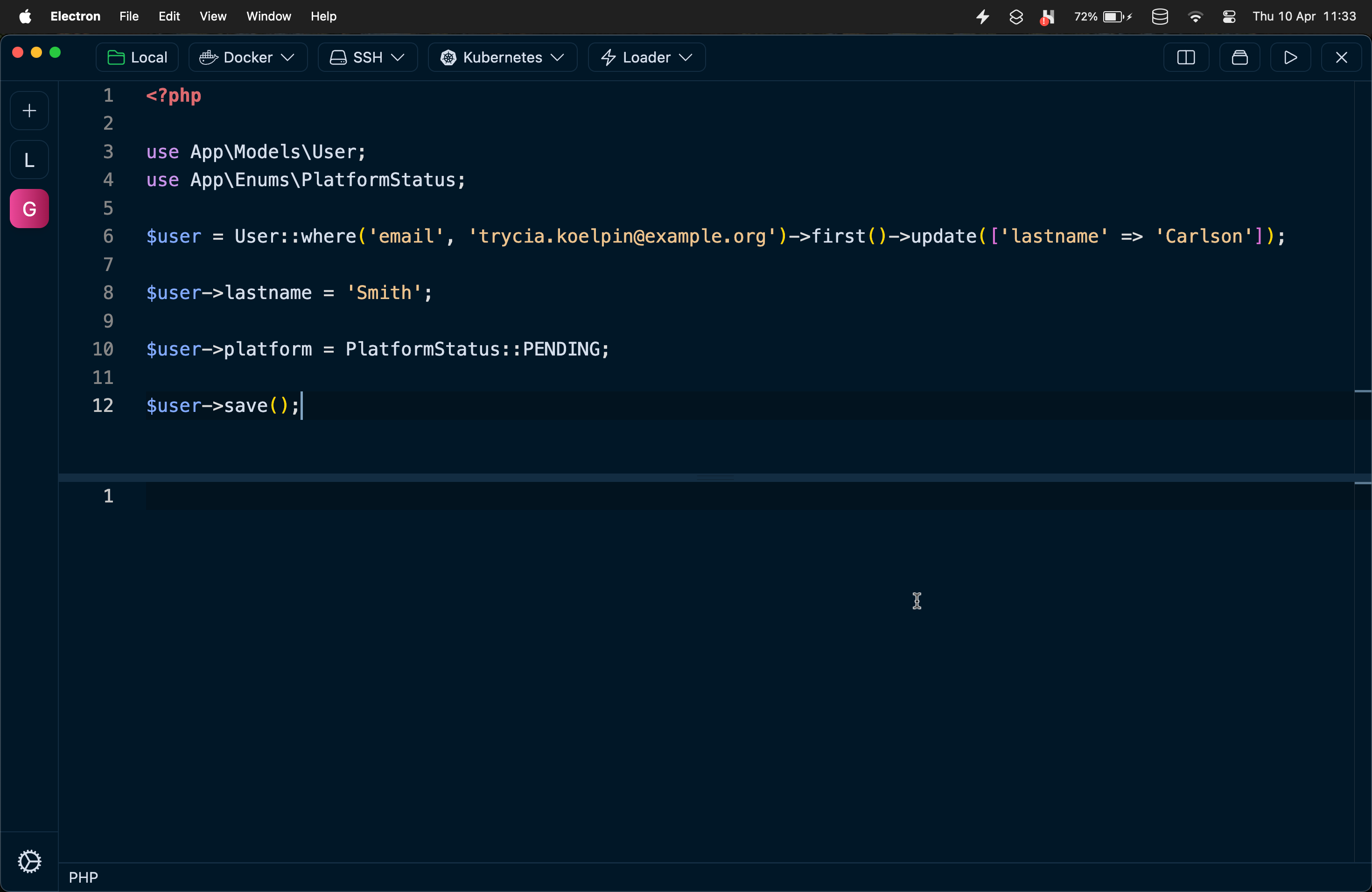
Task: Click the date and time Thu 10 Apr 11:33
Action: click(1304, 16)
